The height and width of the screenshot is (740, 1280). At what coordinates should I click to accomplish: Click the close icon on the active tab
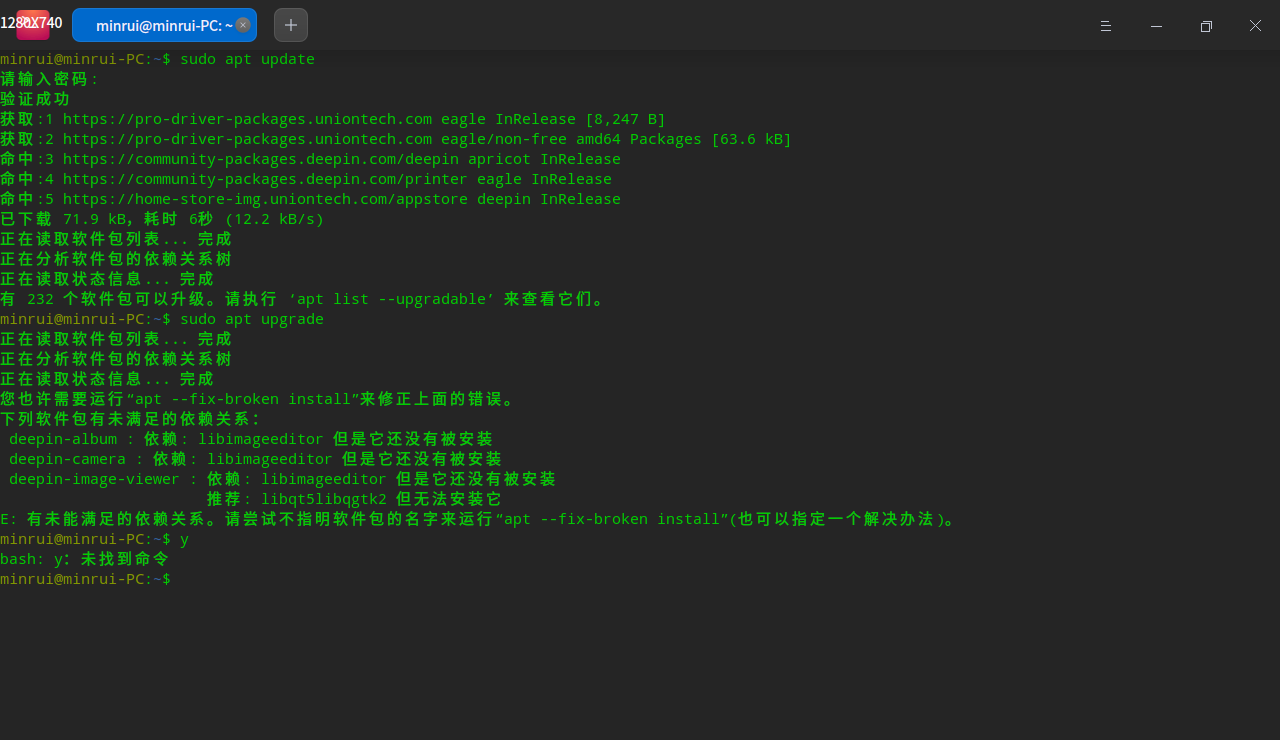click(x=243, y=25)
